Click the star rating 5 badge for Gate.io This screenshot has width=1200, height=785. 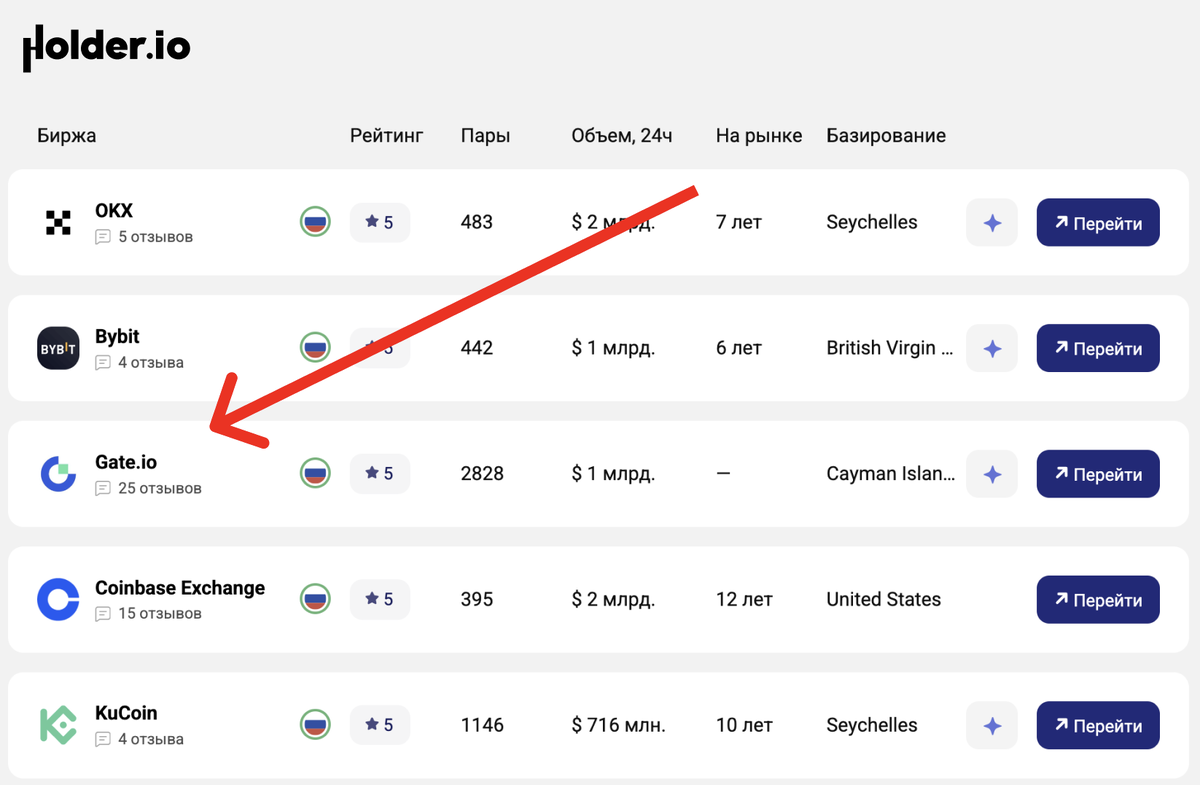click(380, 473)
